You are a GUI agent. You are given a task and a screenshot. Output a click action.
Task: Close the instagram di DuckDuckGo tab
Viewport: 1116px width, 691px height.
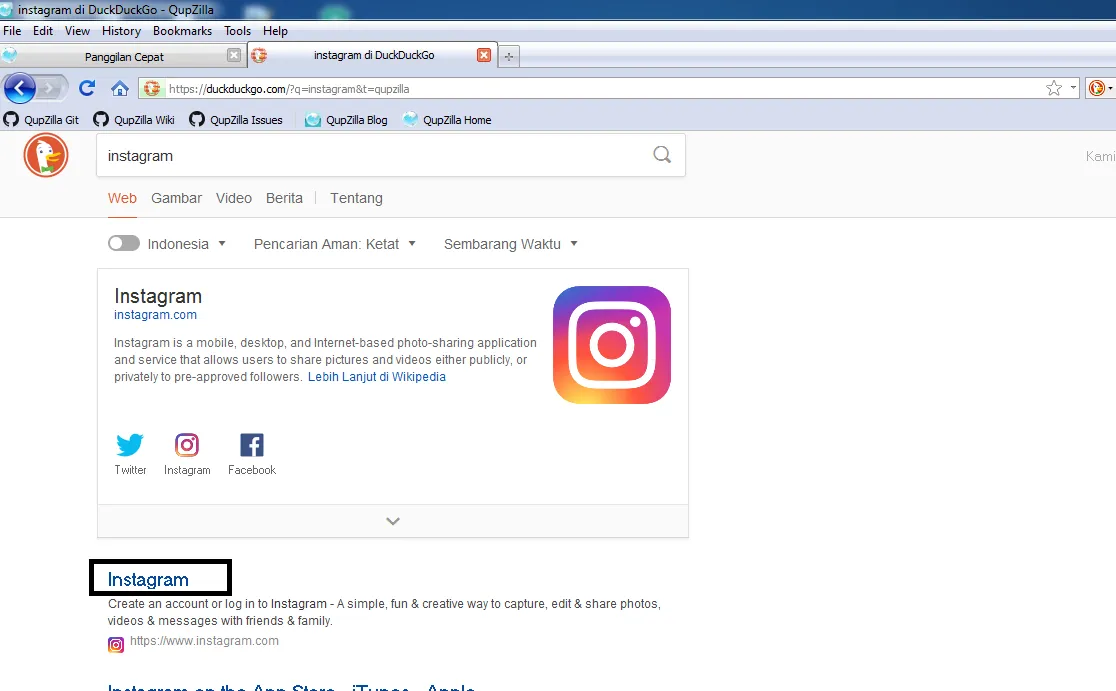[484, 56]
